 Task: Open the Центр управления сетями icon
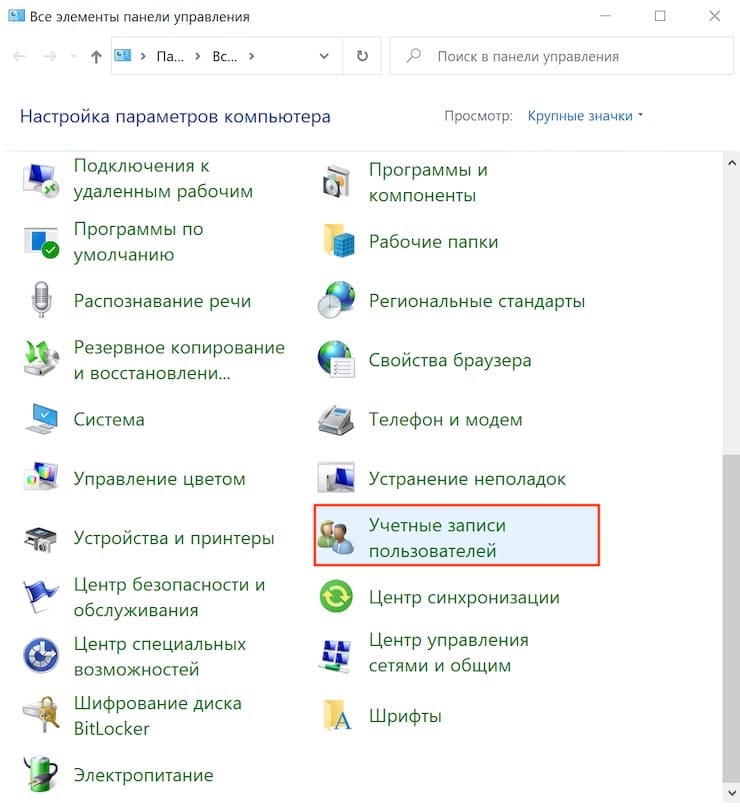click(336, 655)
